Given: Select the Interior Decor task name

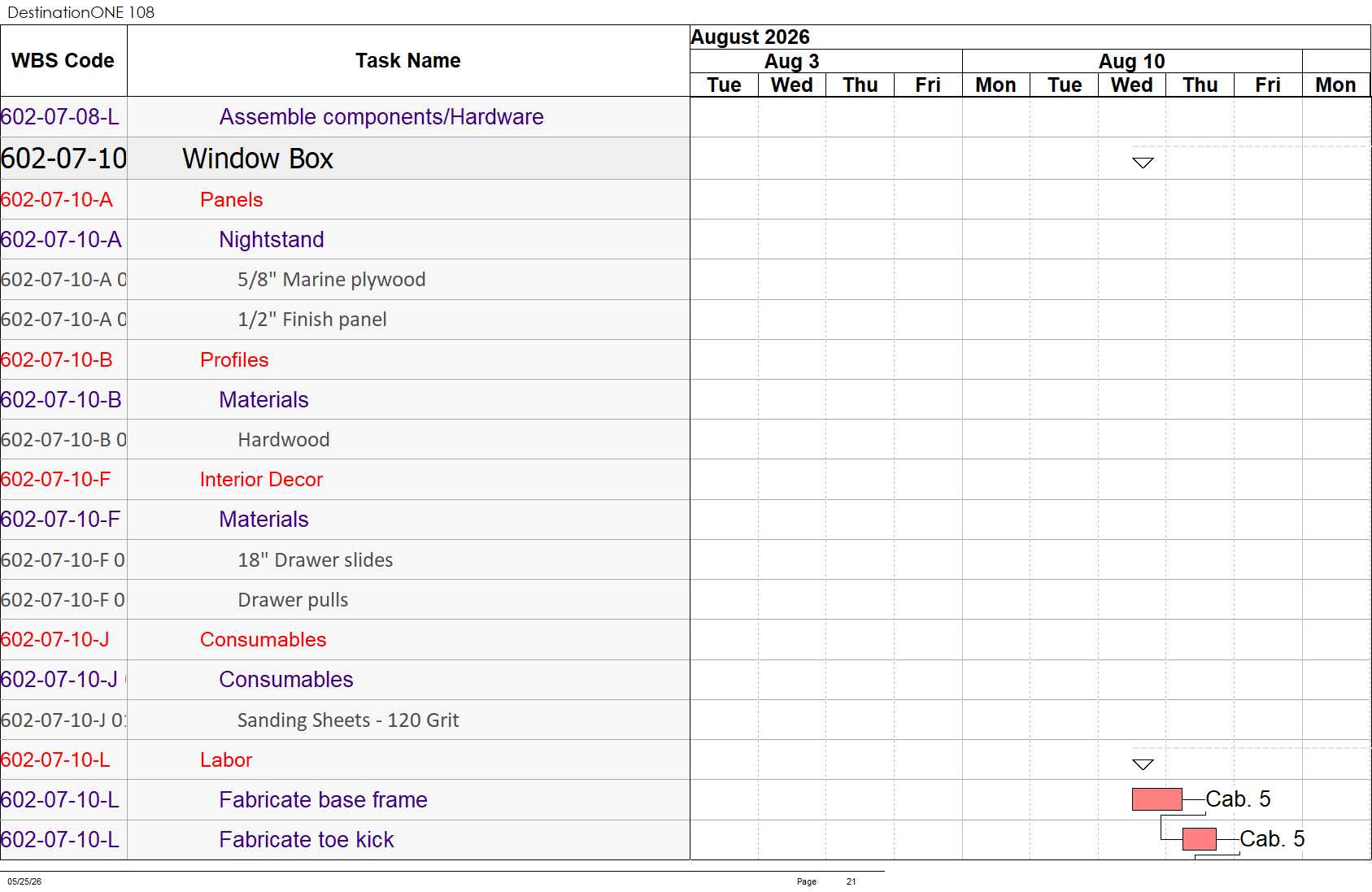Looking at the screenshot, I should 261,480.
